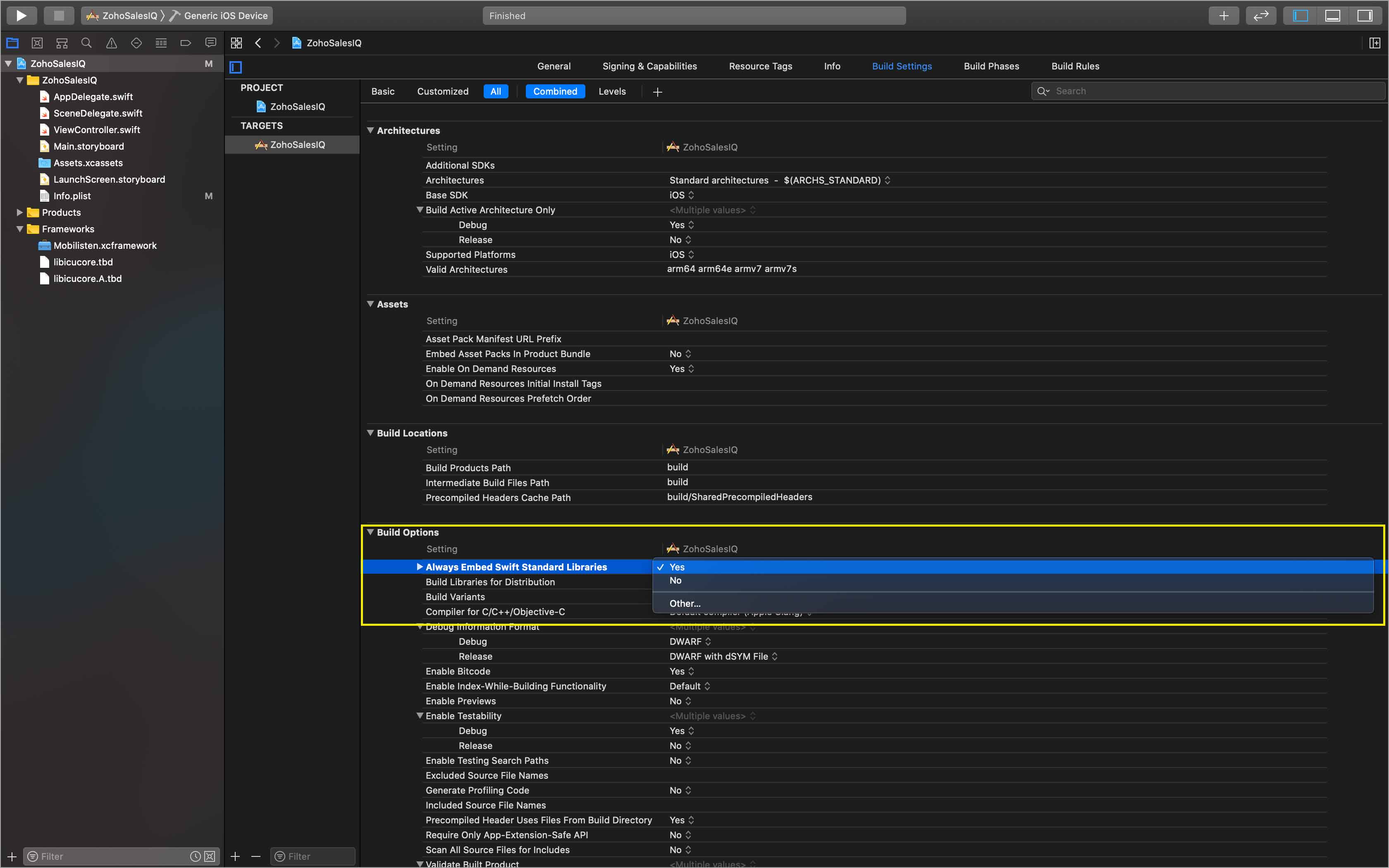Select Yes option in dropdown menu
1389x868 pixels.
[x=1013, y=567]
